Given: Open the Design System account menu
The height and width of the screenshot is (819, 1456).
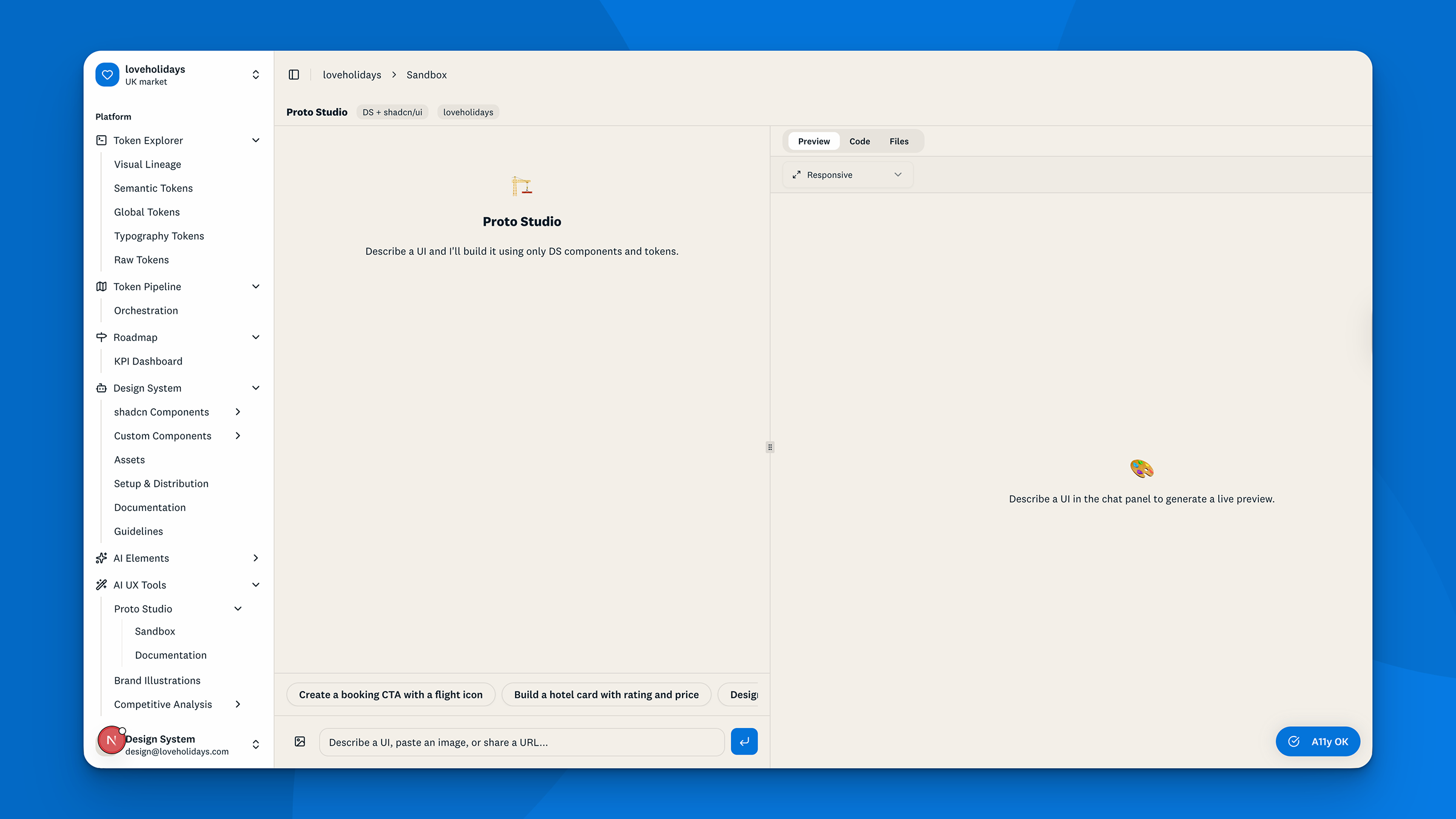Looking at the screenshot, I should pyautogui.click(x=255, y=744).
